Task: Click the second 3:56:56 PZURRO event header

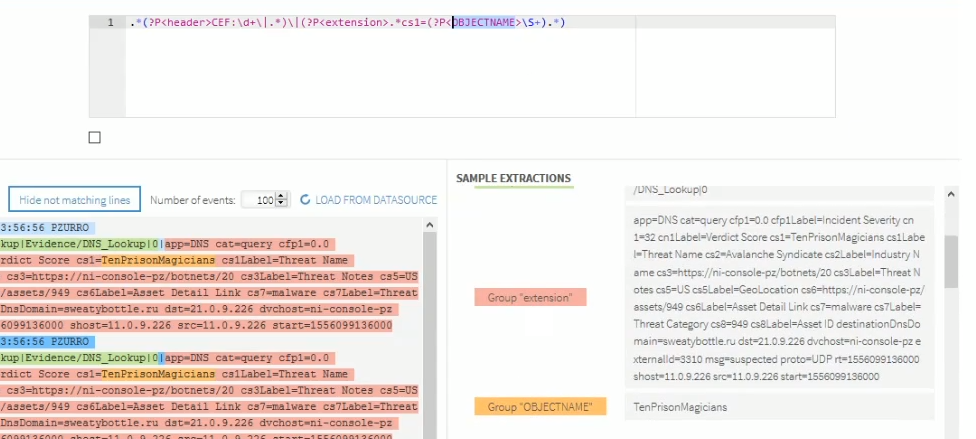Action: point(45,342)
